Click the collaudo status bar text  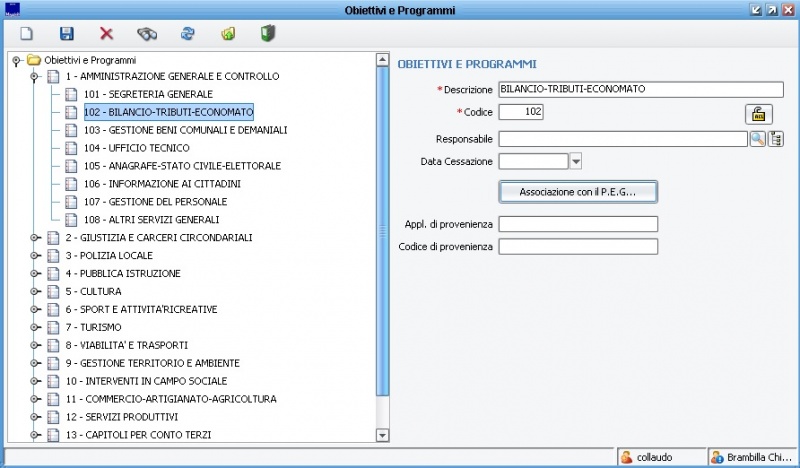(654, 457)
